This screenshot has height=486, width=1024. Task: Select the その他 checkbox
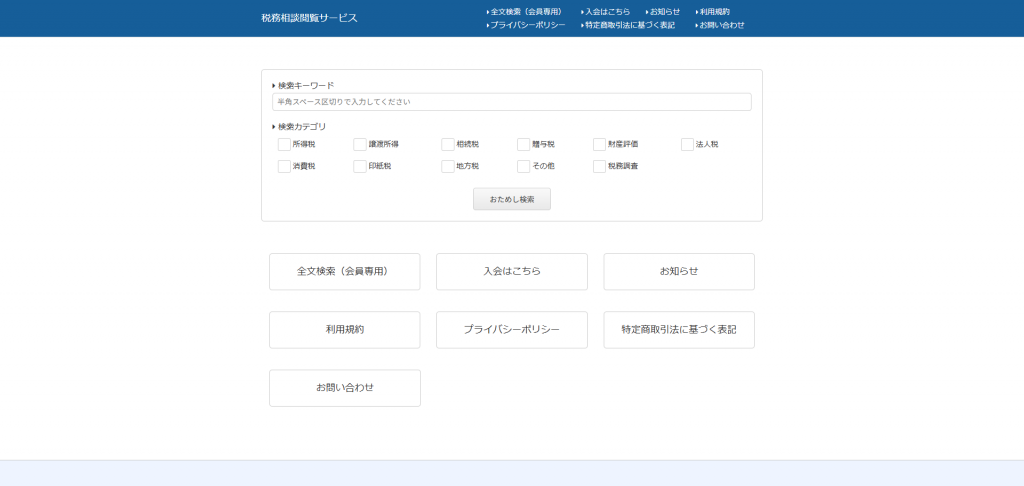pos(523,167)
